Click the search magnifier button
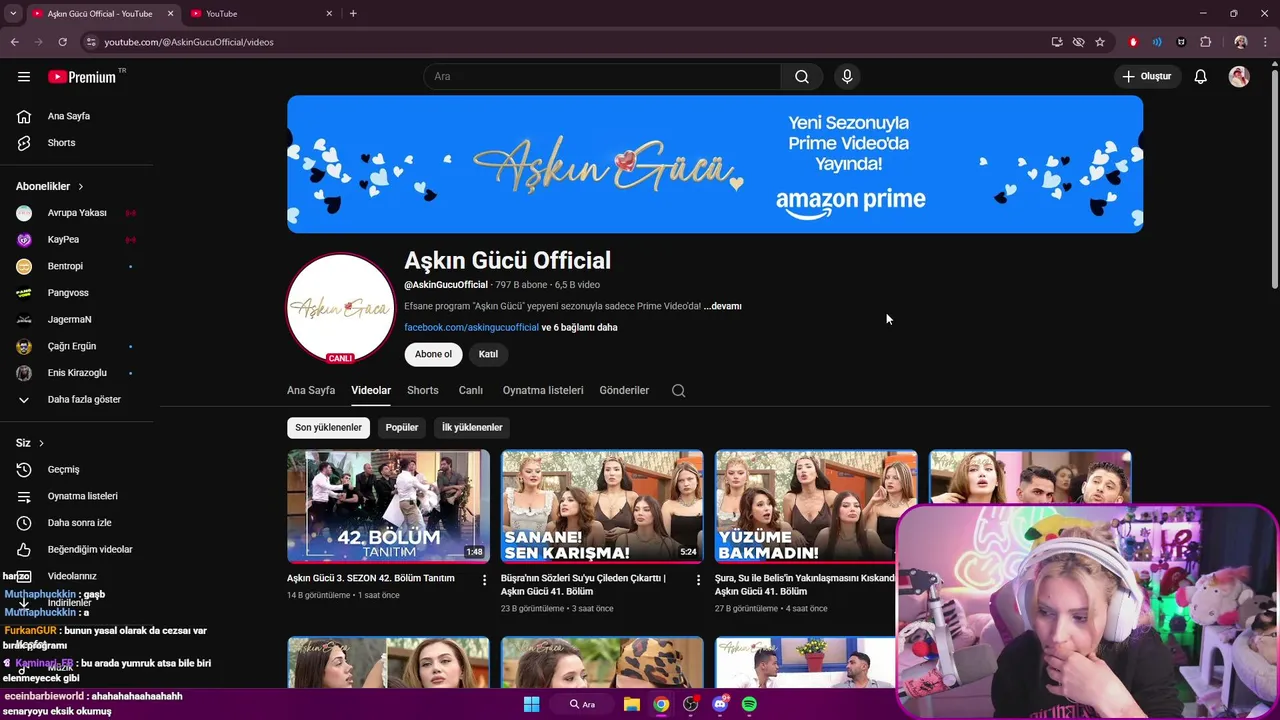The width and height of the screenshot is (1280, 720). (x=802, y=77)
